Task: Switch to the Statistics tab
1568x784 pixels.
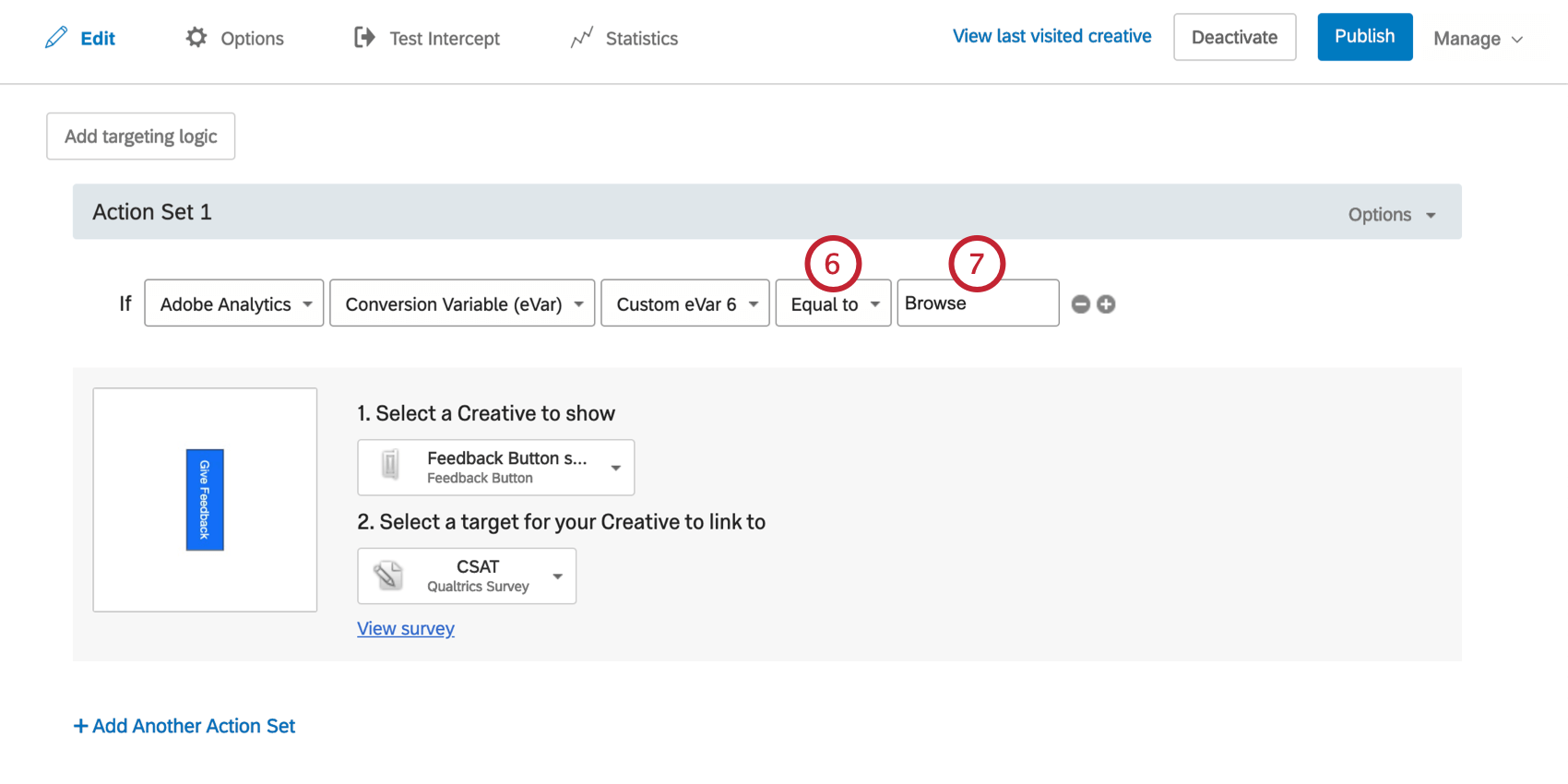Action: 641,39
